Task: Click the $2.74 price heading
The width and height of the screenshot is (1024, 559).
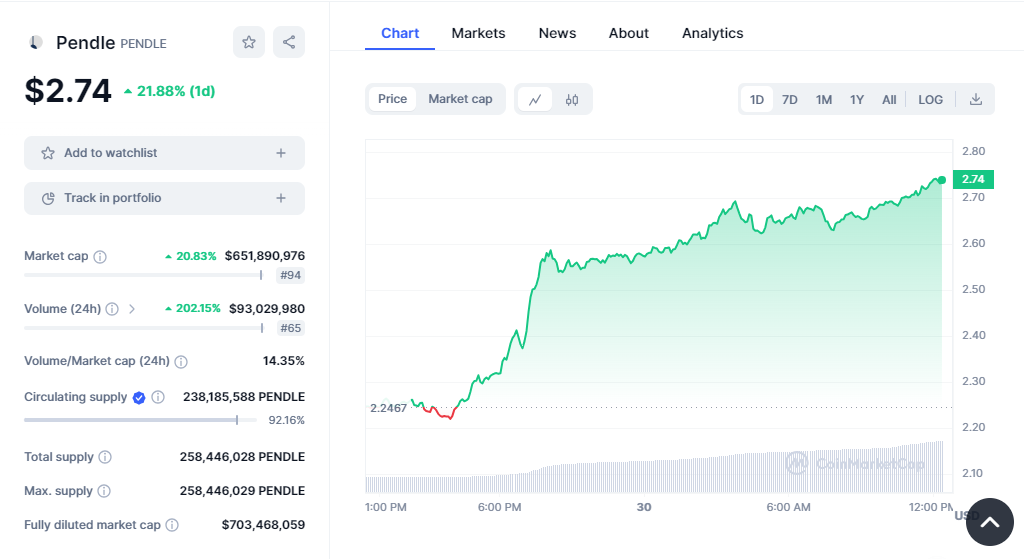Action: 68,91
